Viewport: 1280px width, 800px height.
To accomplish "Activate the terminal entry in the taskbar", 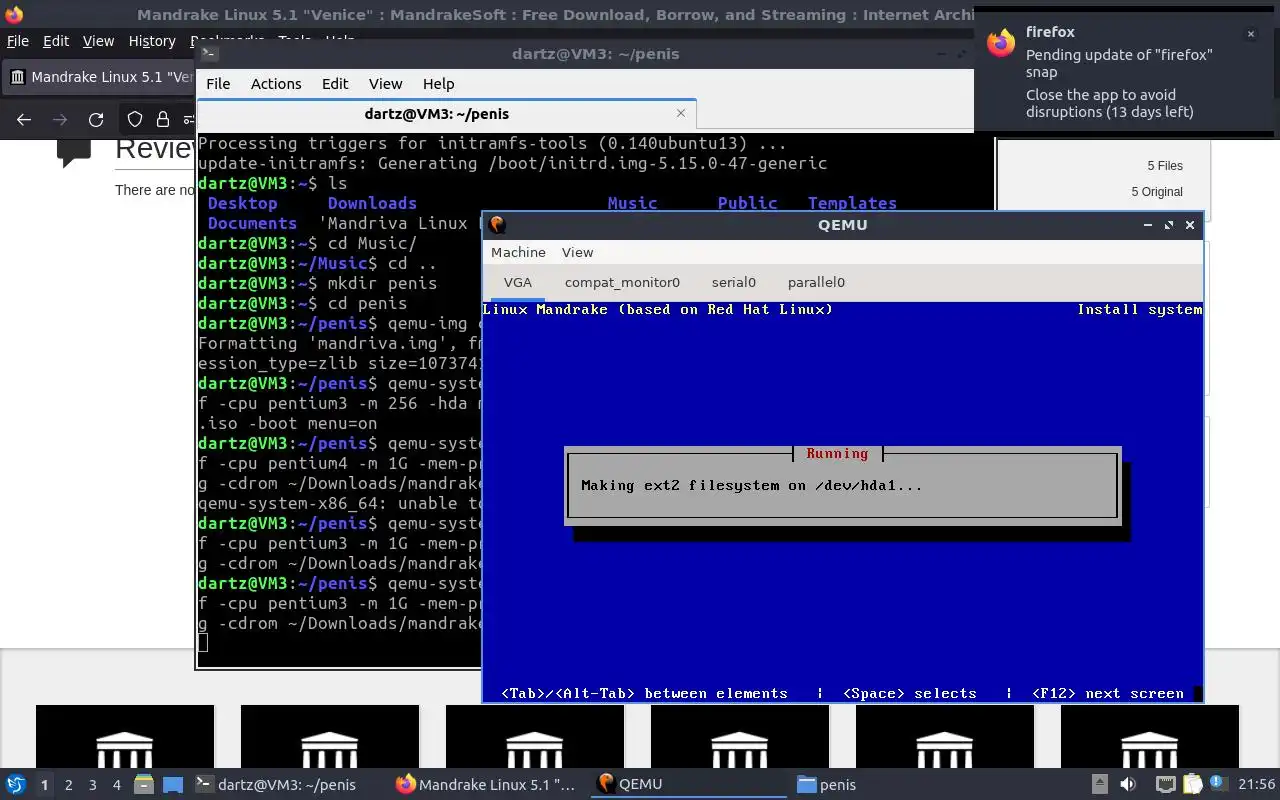I will point(287,785).
